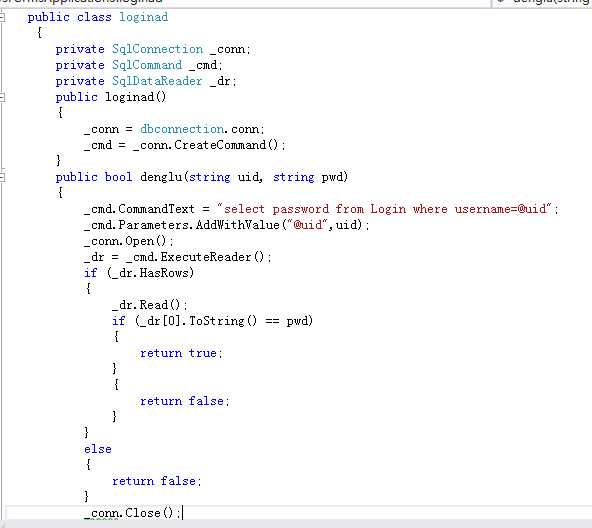Collapse the loginad() constructor outlining marker
This screenshot has height=528, width=592.
2,98
